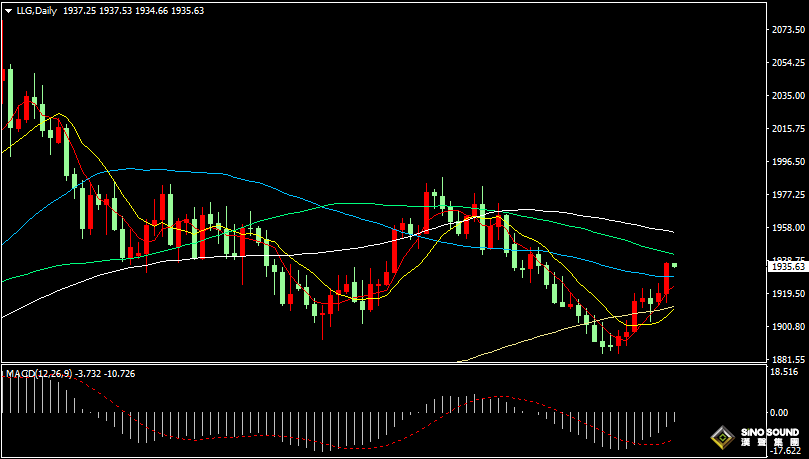Click the divider between price chart and MACD

coord(380,364)
